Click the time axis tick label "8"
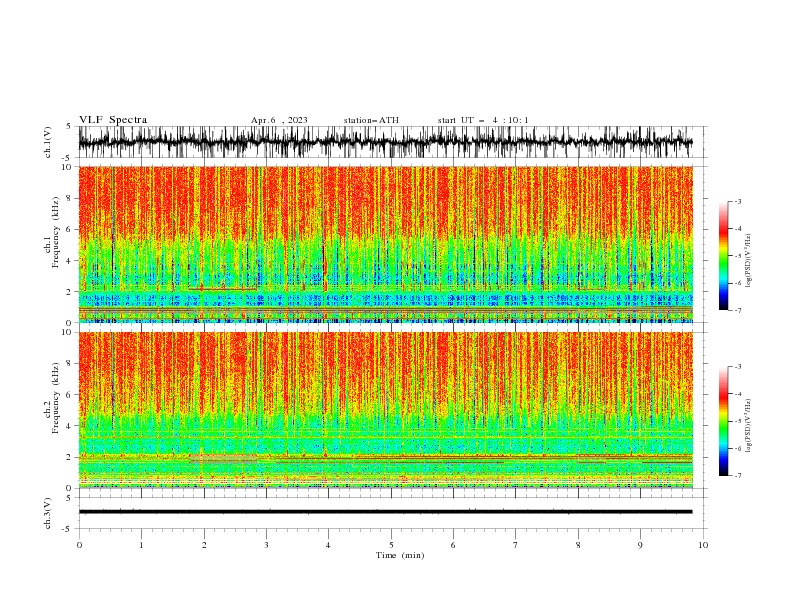 pyautogui.click(x=578, y=545)
